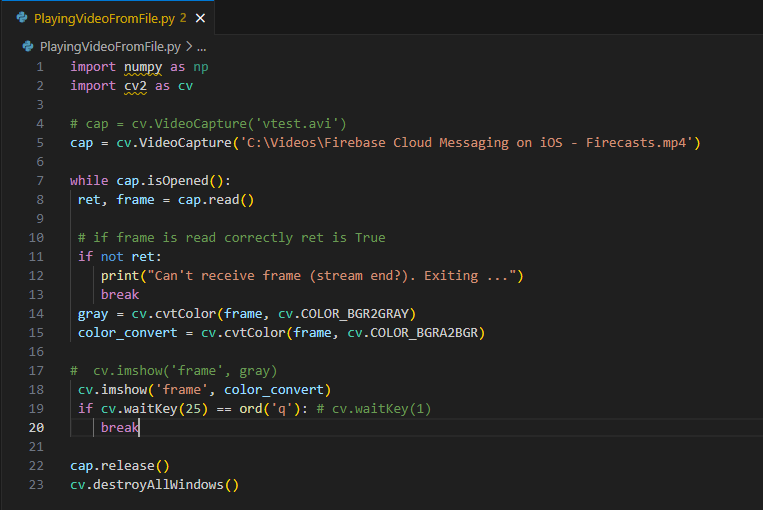This screenshot has height=510, width=763.
Task: Click 'waitKey(25)' on line 19
Action: (166, 409)
